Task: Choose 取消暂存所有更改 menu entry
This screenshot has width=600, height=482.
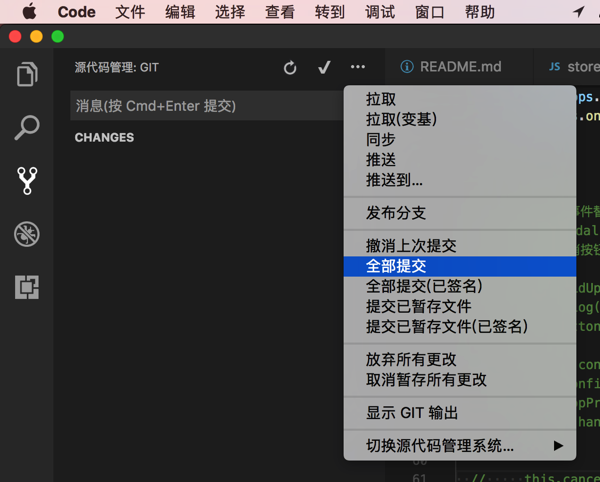Action: pyautogui.click(x=460, y=380)
